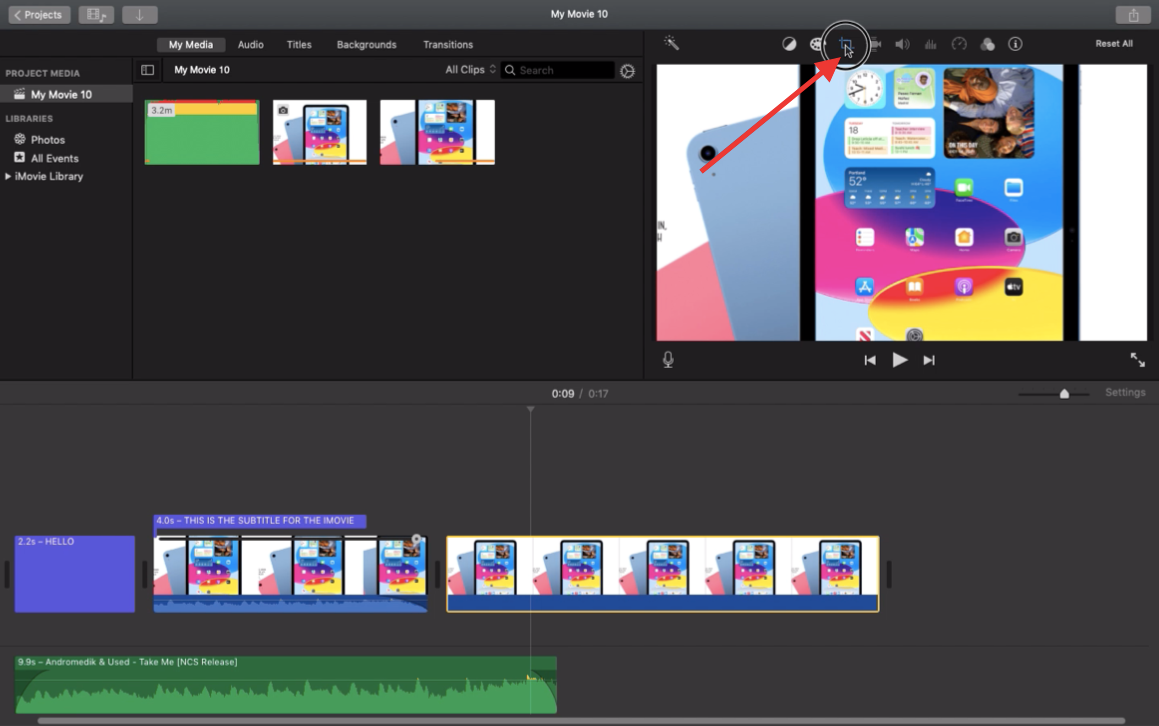
Task: Open the color balance tool
Action: [x=789, y=44]
